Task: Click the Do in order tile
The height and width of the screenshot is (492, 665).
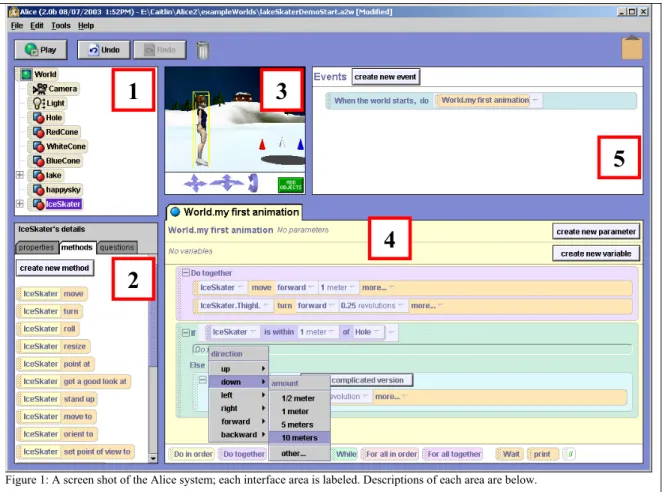Action: 192,454
